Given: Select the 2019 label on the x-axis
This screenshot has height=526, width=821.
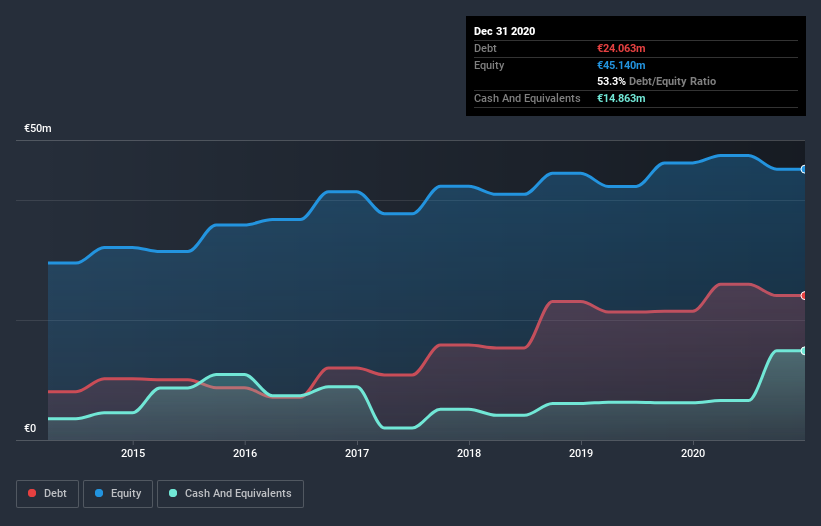Looking at the screenshot, I should pyautogui.click(x=581, y=453).
